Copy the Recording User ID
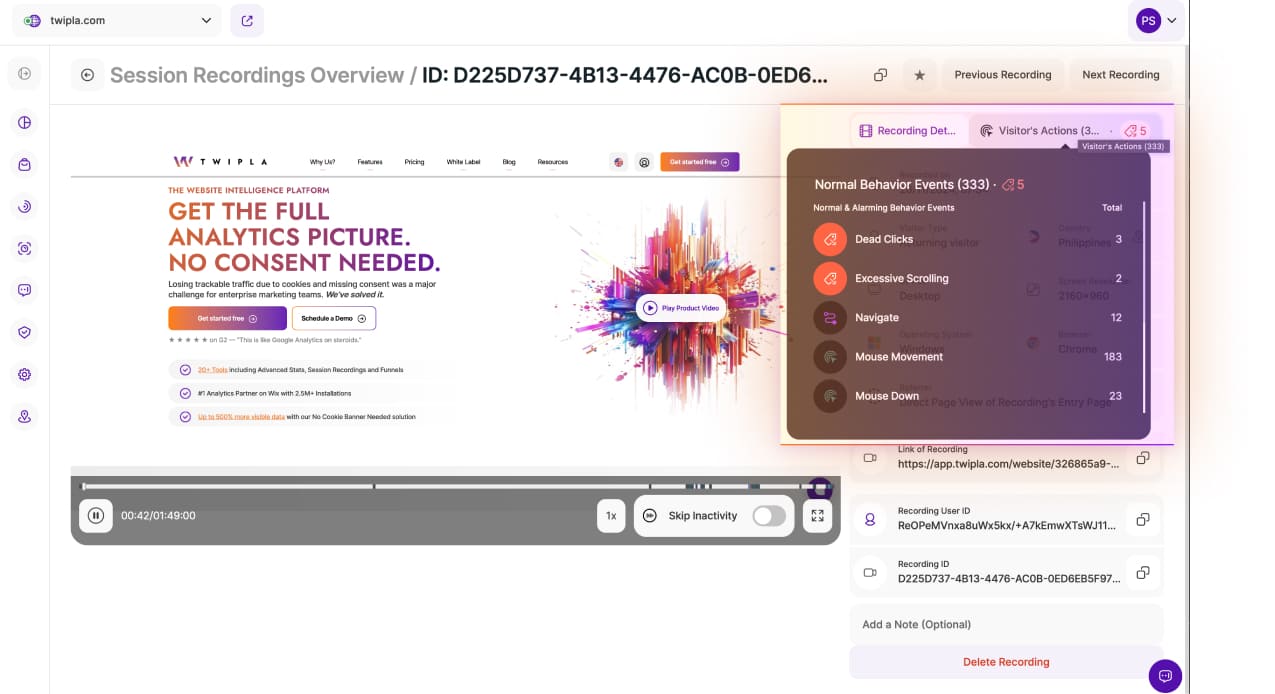 point(1142,519)
